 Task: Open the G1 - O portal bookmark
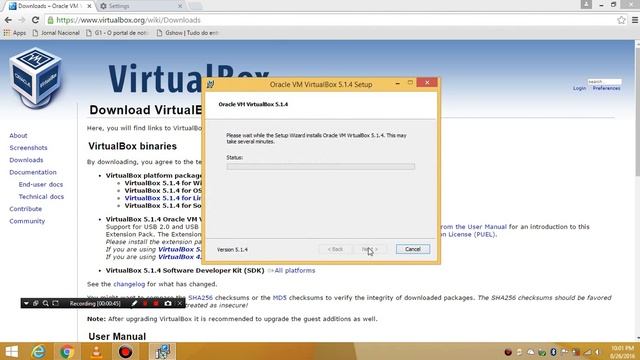click(118, 33)
